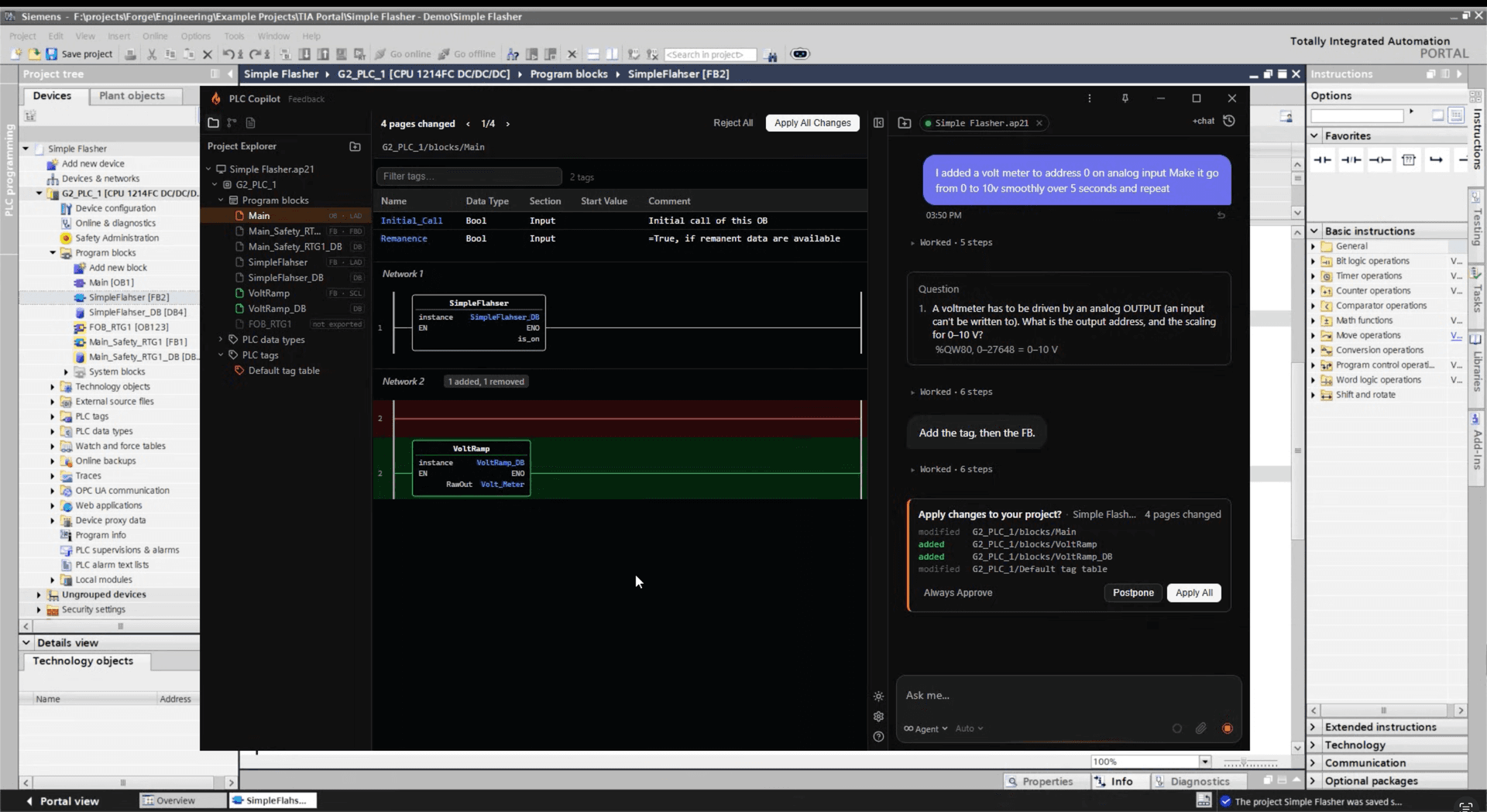Click the PLC Copilot flame logo
The height and width of the screenshot is (812, 1487).
tap(216, 98)
